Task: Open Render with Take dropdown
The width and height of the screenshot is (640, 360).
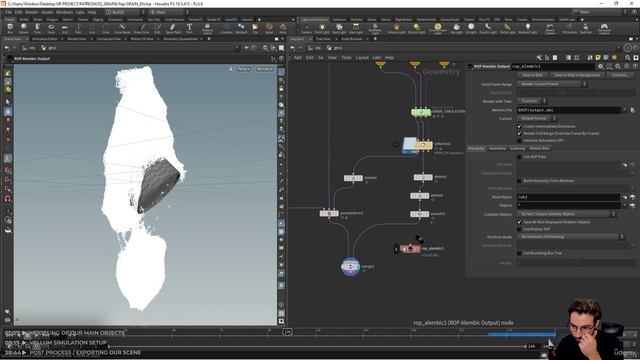Action: [x=531, y=101]
